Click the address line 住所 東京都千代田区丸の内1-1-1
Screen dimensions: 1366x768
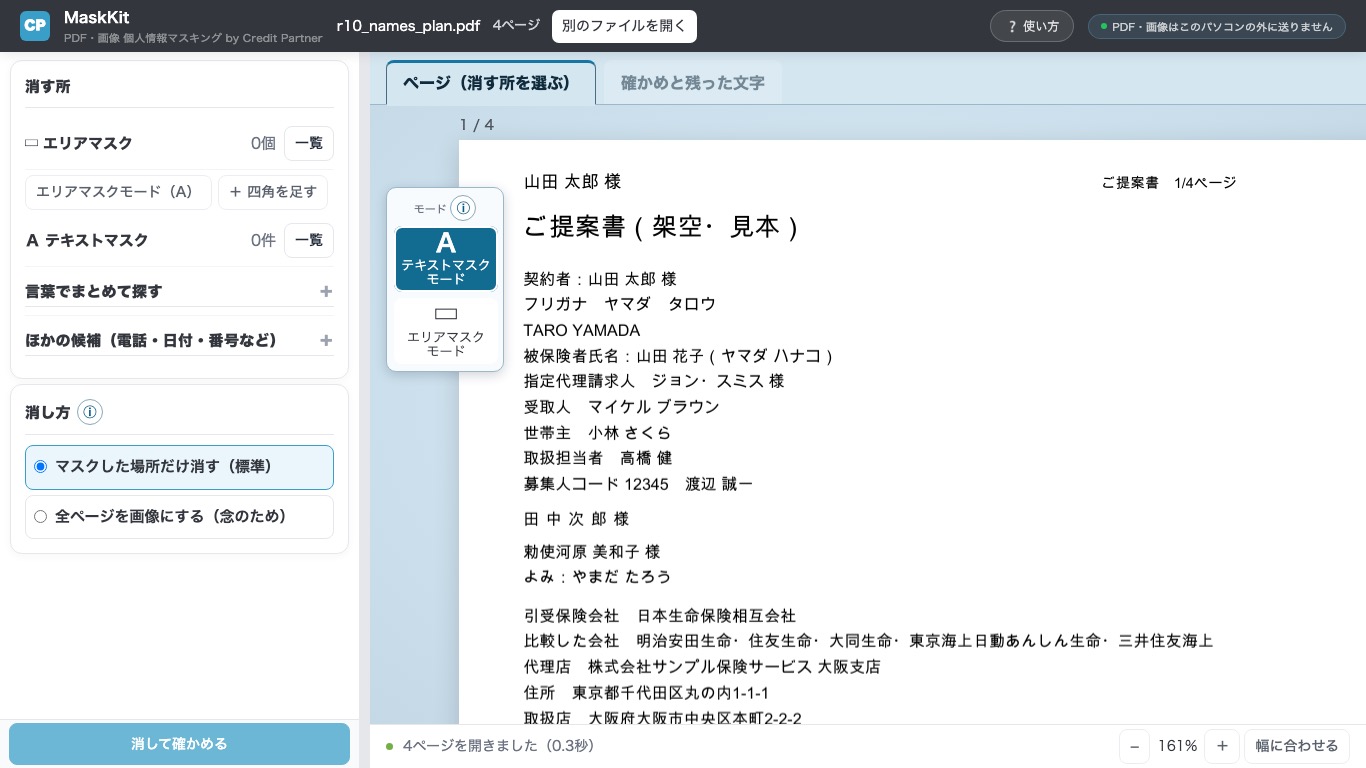click(646, 693)
